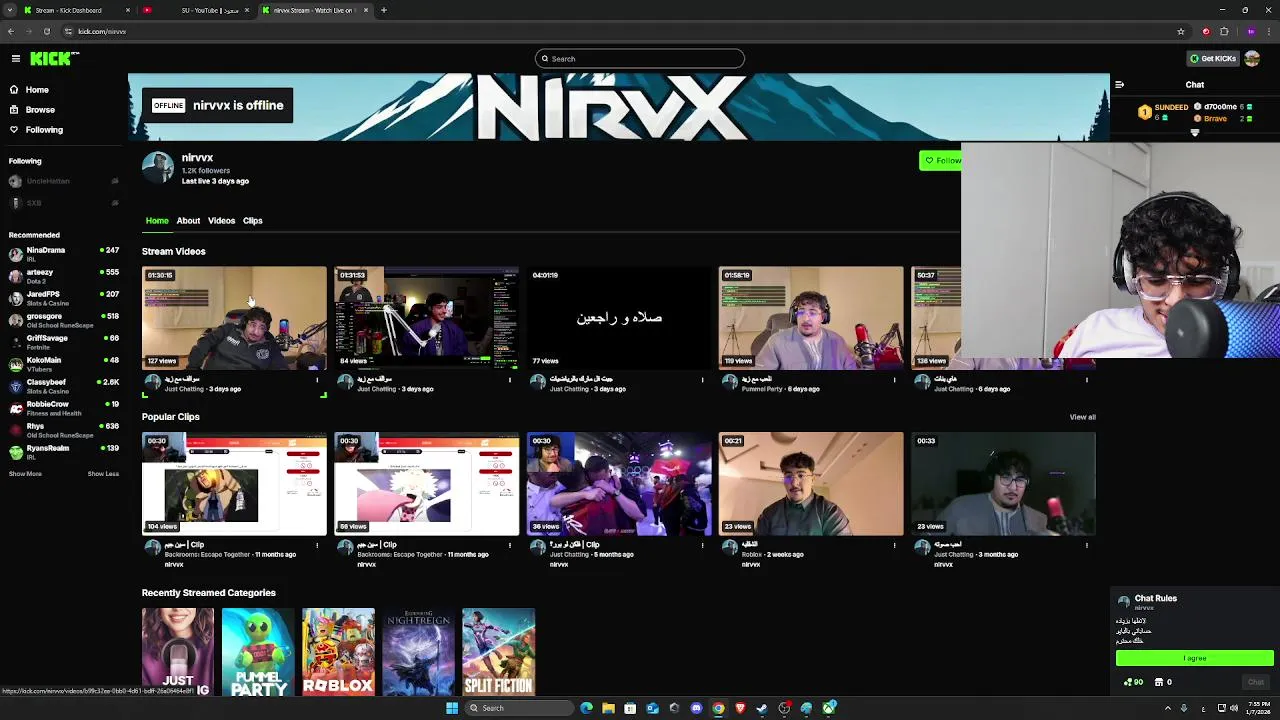Viewport: 1280px width, 720px height.
Task: Open the Split Fiction category
Action: pos(498,652)
